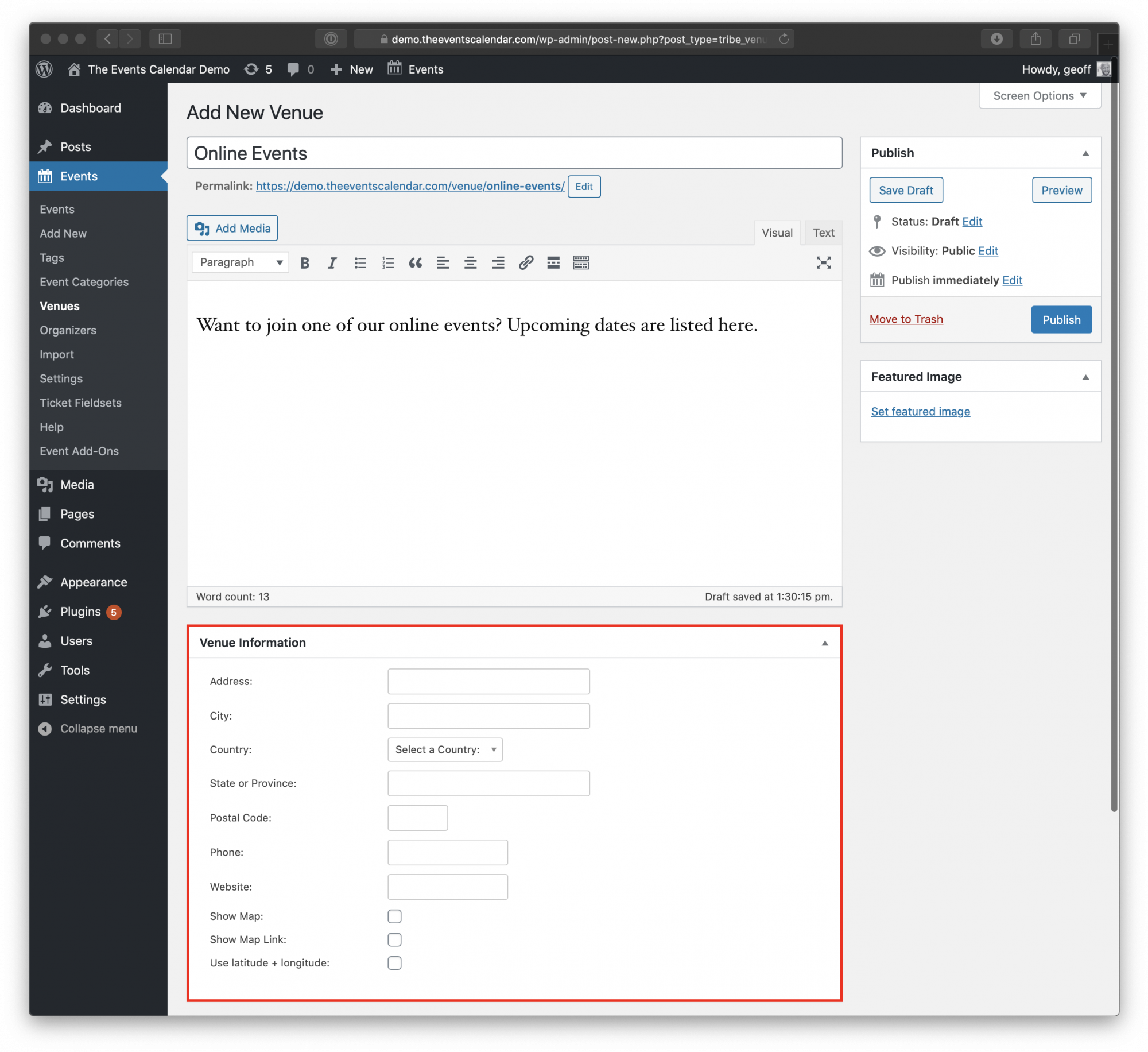This screenshot has height=1052, width=1148.
Task: Toggle distraction-free writing mode
Action: pyautogui.click(x=823, y=262)
